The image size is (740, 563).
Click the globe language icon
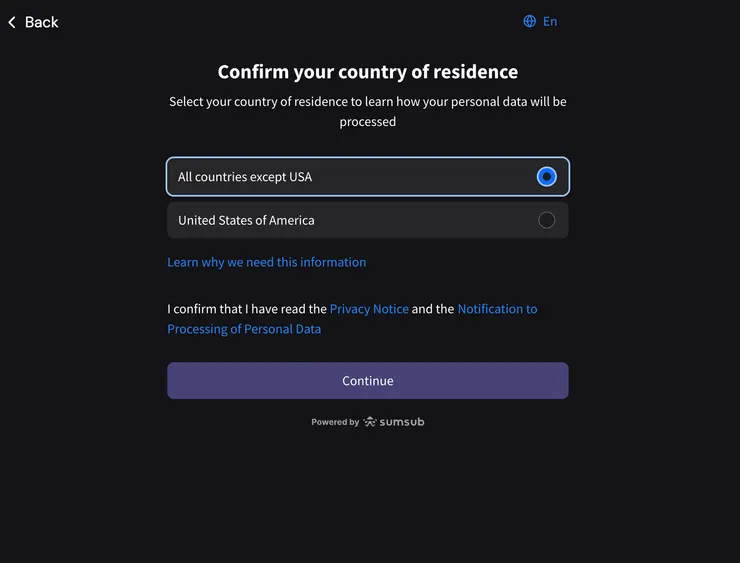pyautogui.click(x=530, y=21)
